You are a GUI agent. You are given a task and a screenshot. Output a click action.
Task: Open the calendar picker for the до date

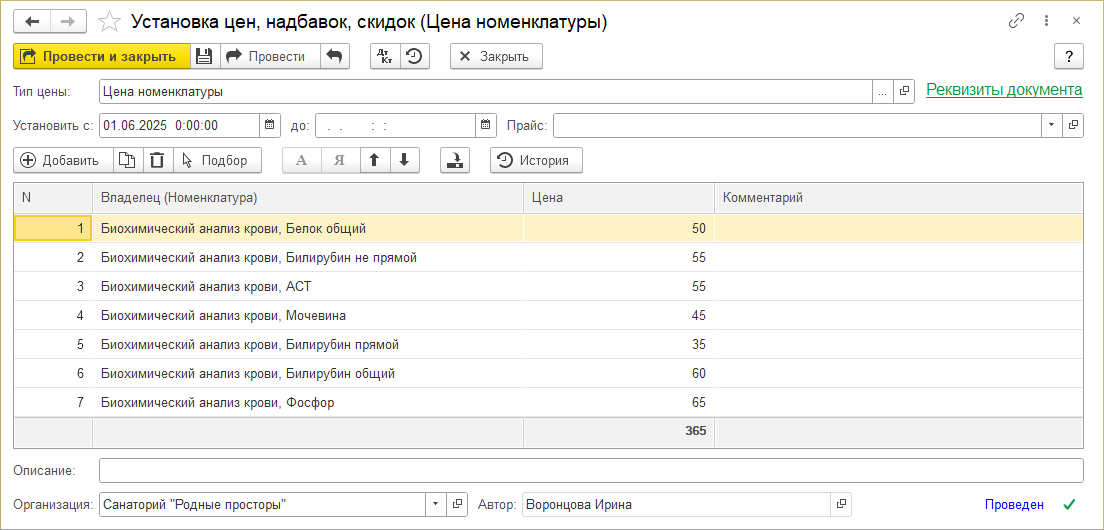coord(486,125)
